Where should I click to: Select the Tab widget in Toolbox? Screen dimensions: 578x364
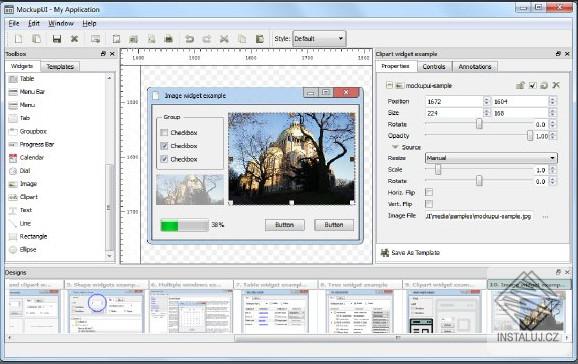pos(19,118)
